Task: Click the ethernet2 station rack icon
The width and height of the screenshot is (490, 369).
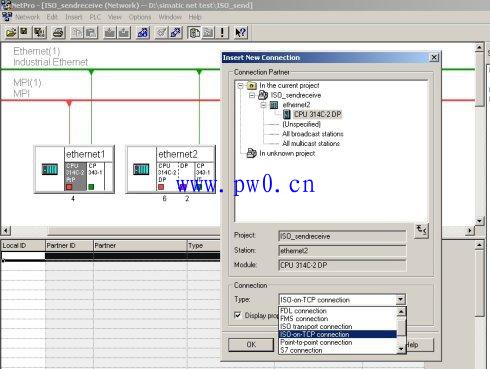Action: pyautogui.click(x=141, y=169)
